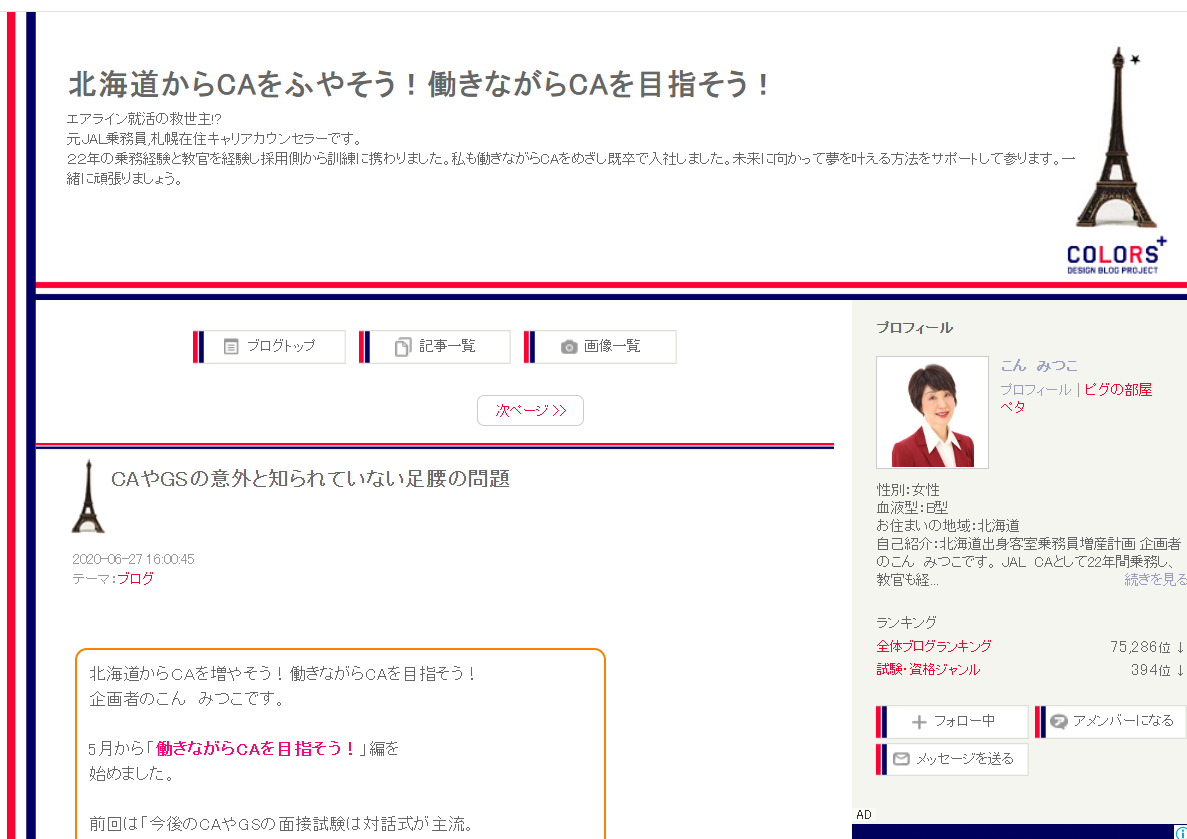
Task: Click the ランキング sidebar heading
Action: click(906, 622)
